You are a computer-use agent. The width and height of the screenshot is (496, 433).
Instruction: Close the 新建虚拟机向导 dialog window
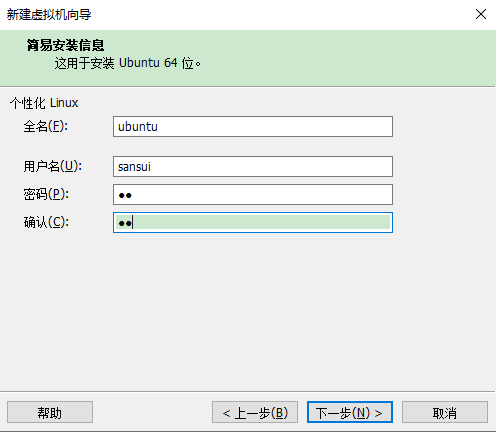coord(481,14)
